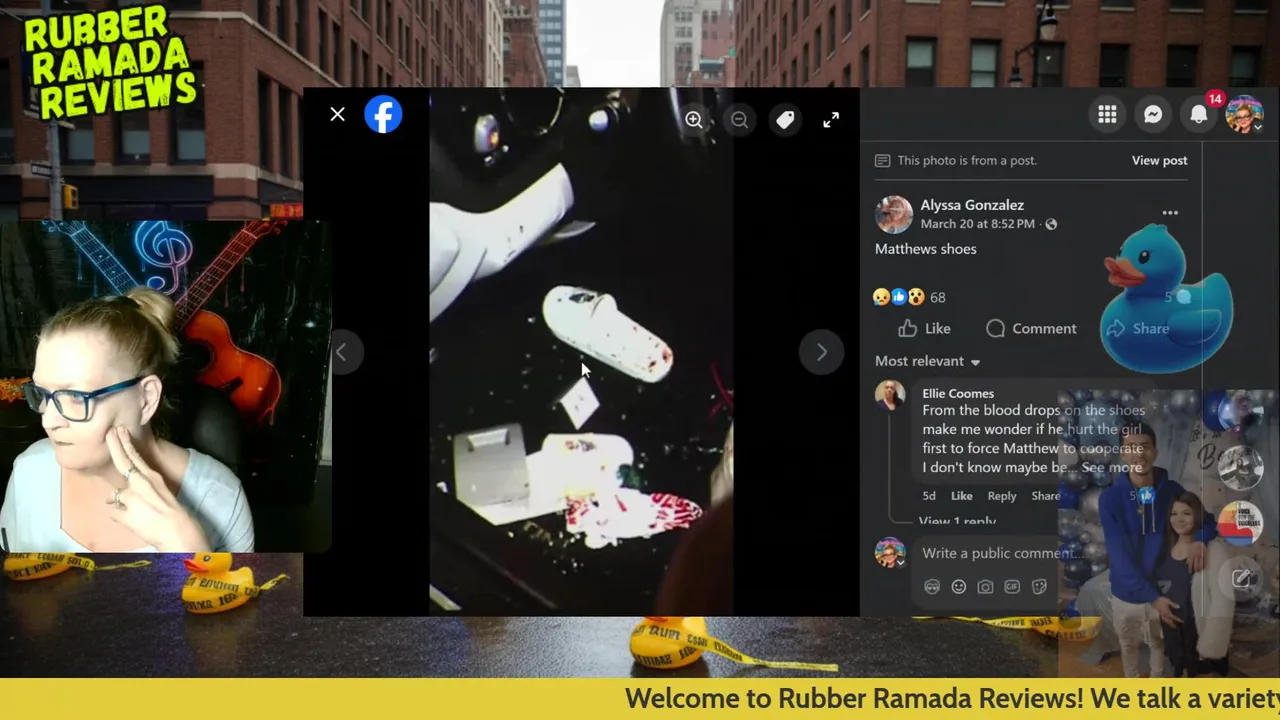The width and height of the screenshot is (1280, 720).
Task: Click Matthews shoes caption text
Action: pos(926,249)
